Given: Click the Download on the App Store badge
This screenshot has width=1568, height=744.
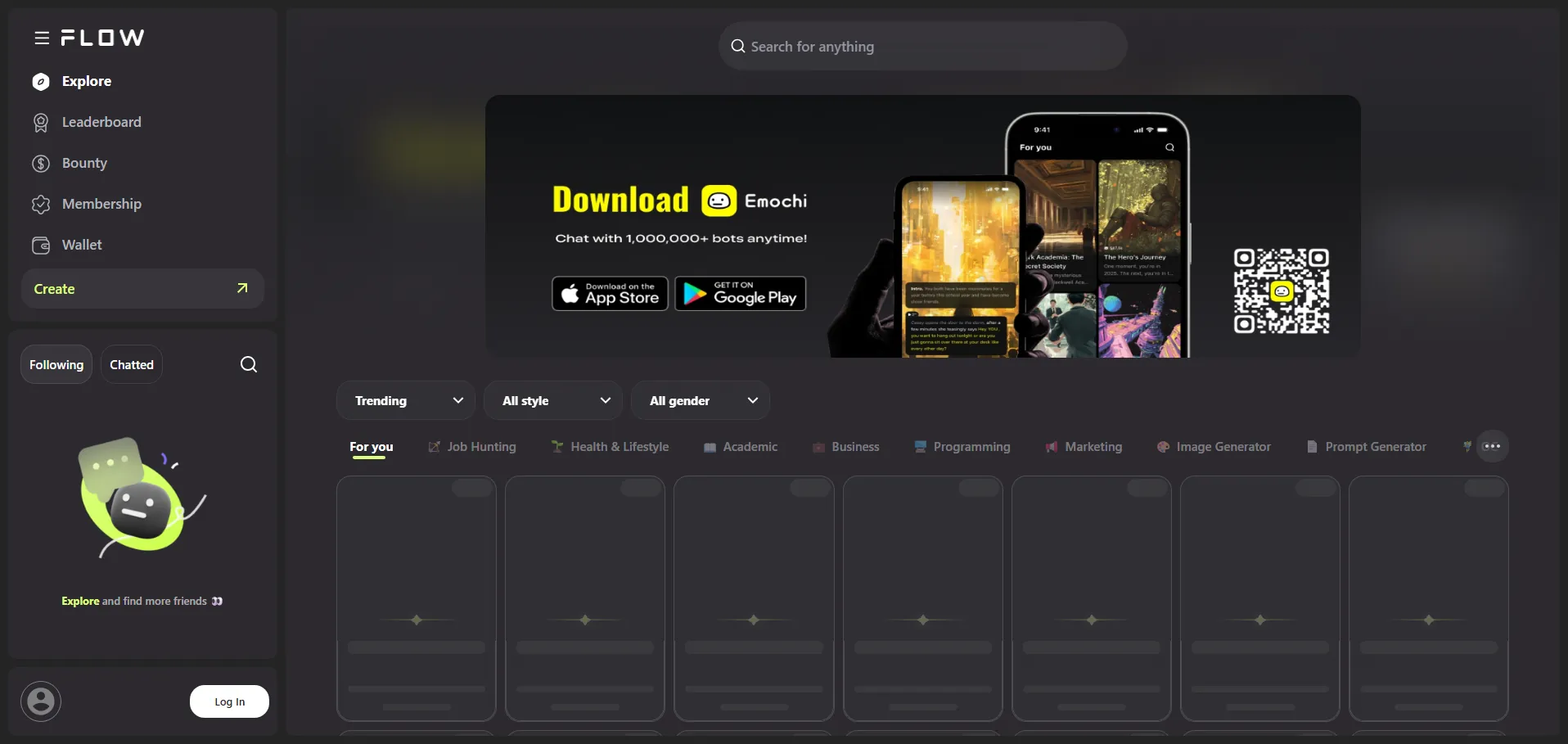Looking at the screenshot, I should pos(610,294).
